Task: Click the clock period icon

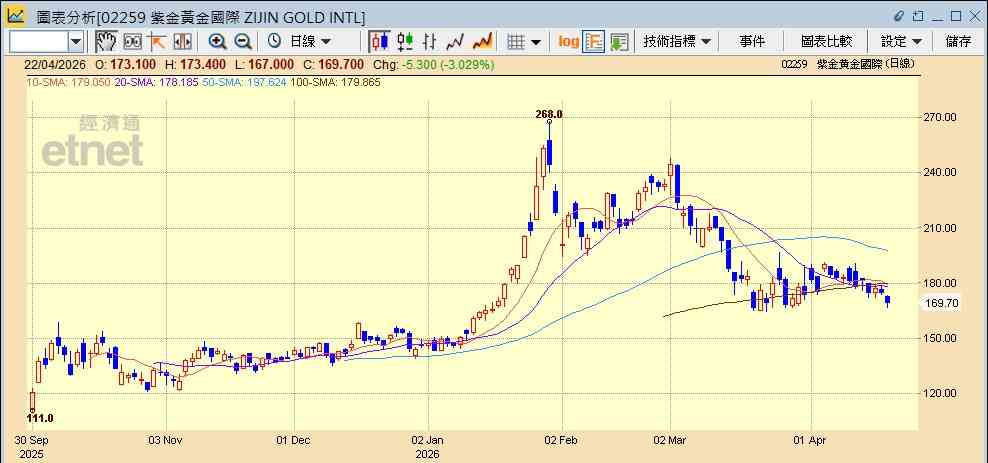Action: click(x=274, y=42)
